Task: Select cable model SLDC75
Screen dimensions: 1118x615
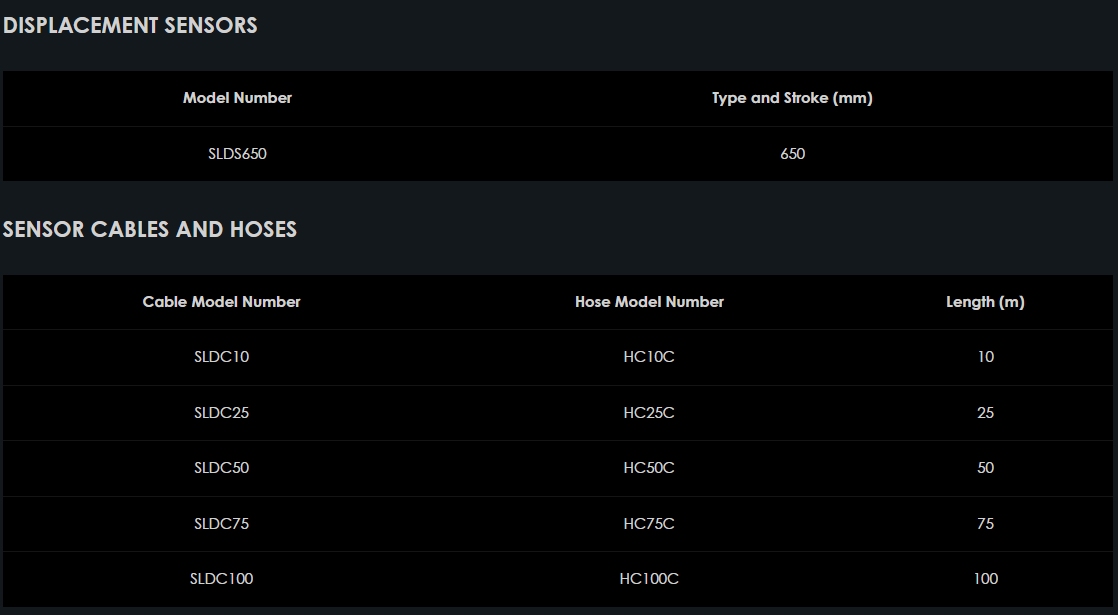Action: [x=221, y=523]
